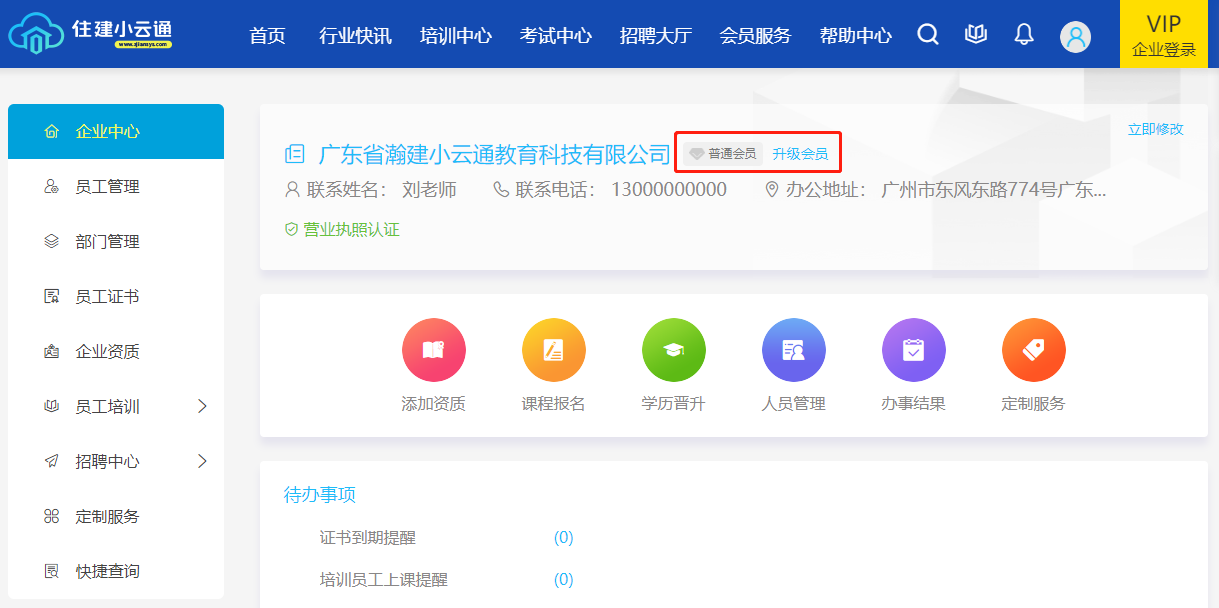Select 行业快讯 in top navigation
Image resolution: width=1219 pixels, height=608 pixels.
pos(355,36)
